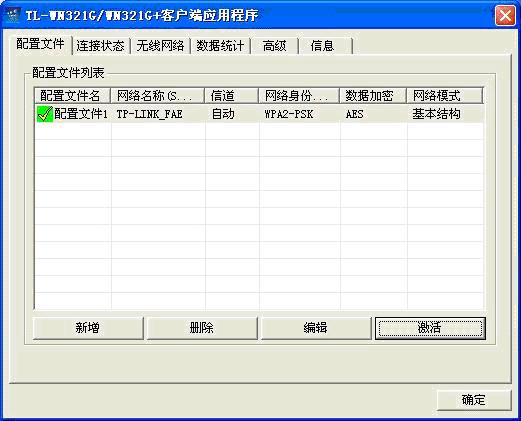Click the 信道 column header

click(231, 96)
